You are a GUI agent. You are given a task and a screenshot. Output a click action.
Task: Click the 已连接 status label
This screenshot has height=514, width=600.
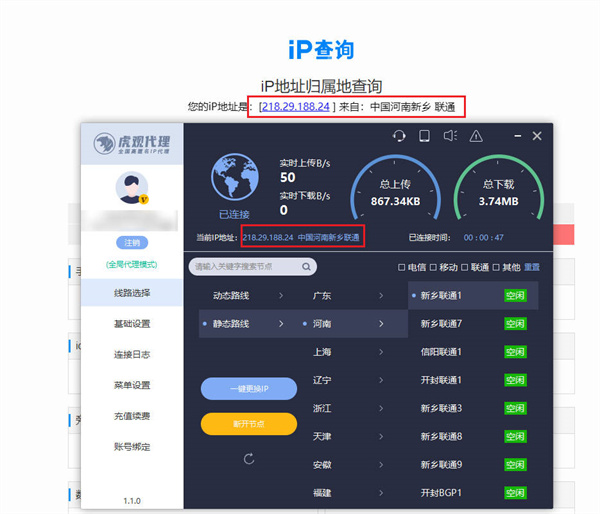(234, 214)
